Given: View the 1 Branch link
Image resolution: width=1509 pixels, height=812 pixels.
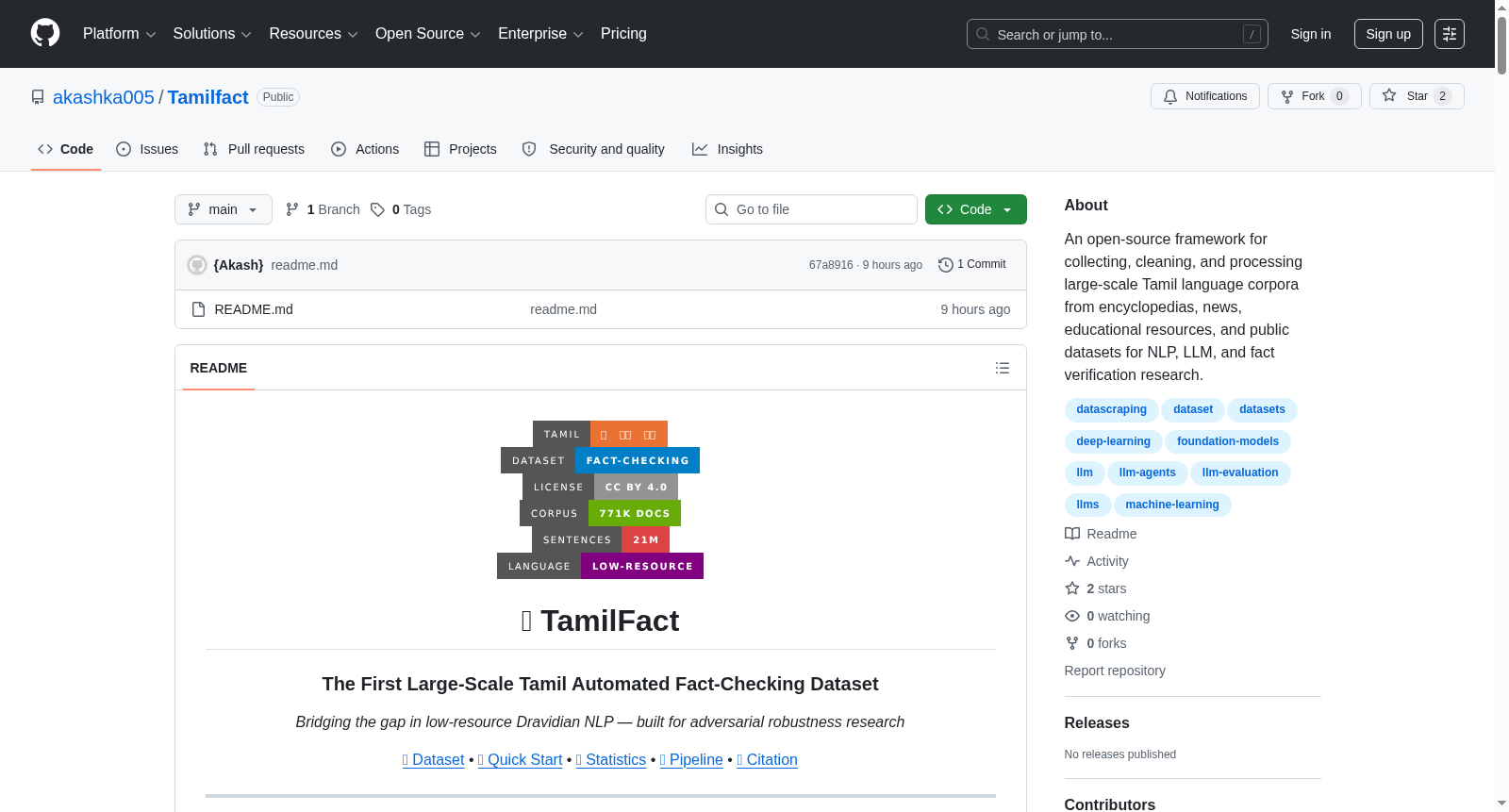Looking at the screenshot, I should click(323, 209).
